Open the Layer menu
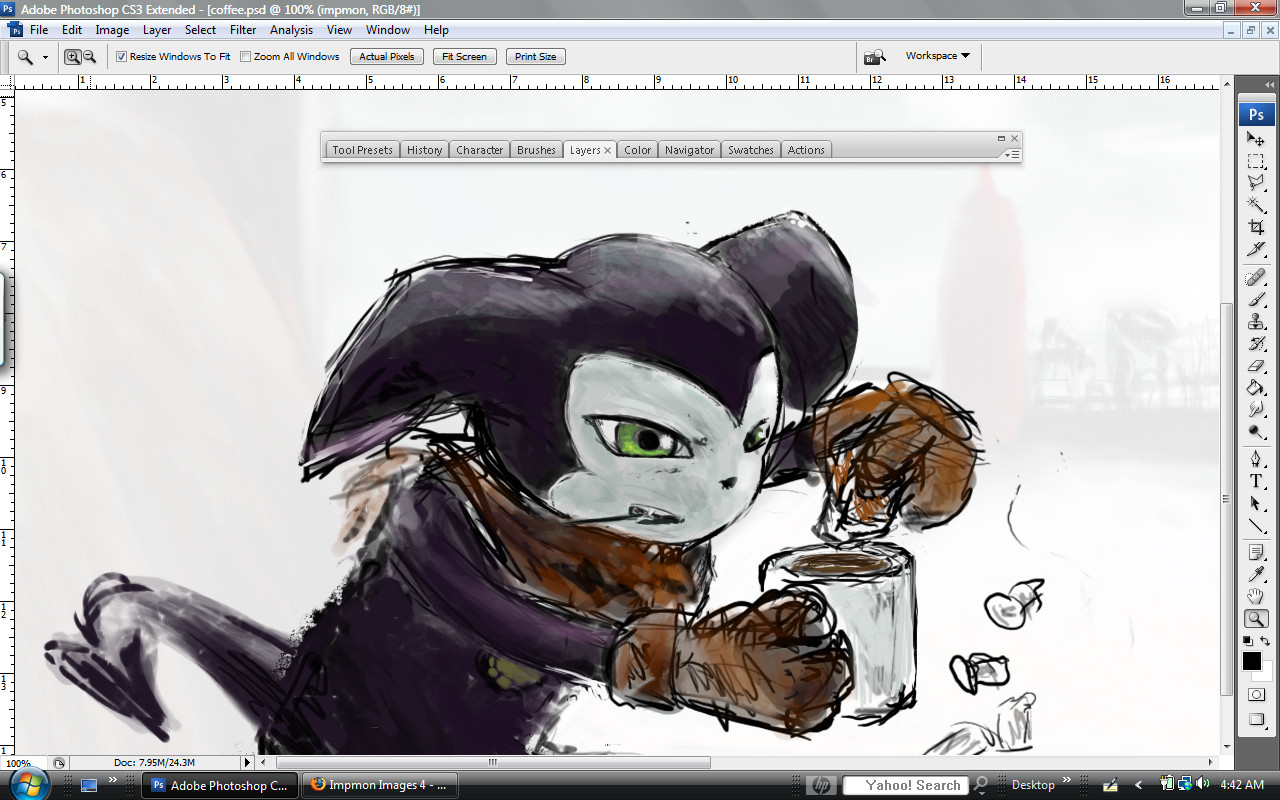Screen dimensions: 1280x800 pos(157,30)
